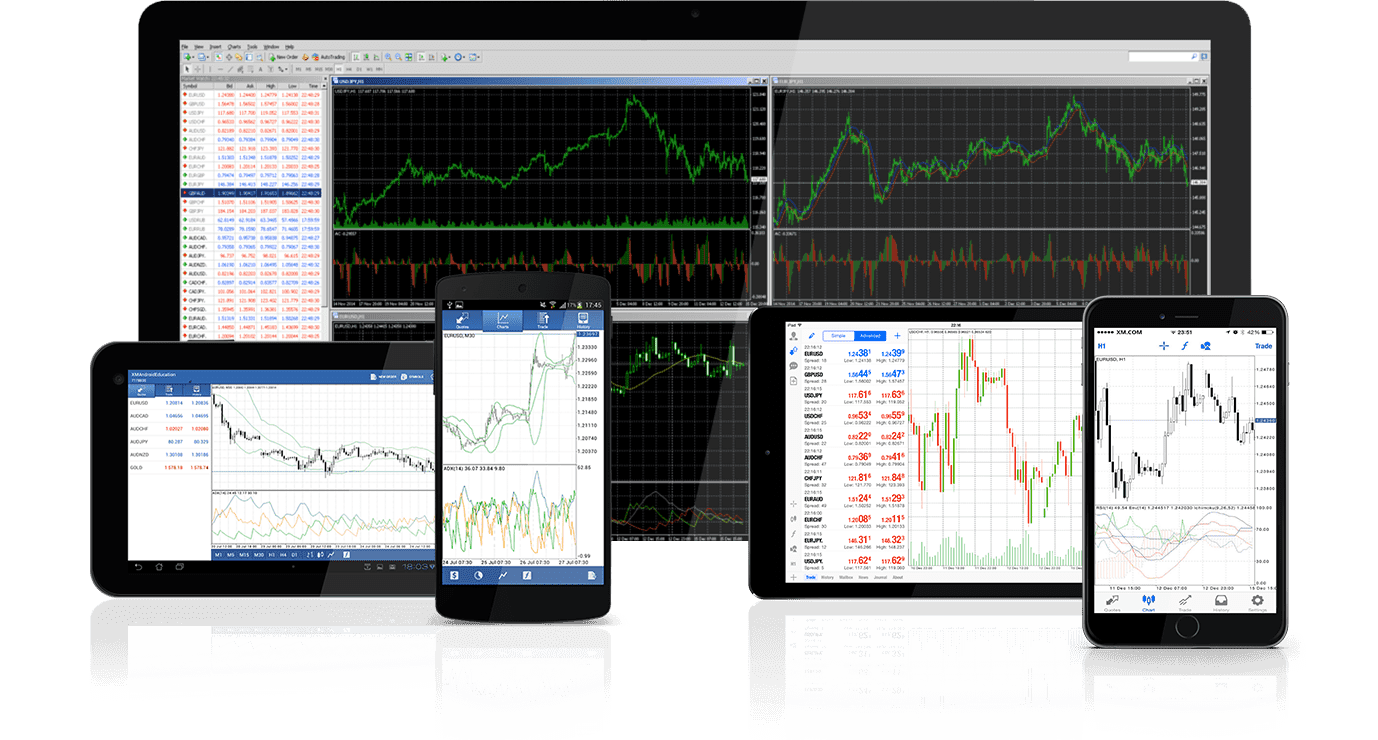Select the cursor arrow tool on desktop toolbar
1378x740 pixels.
(187, 69)
